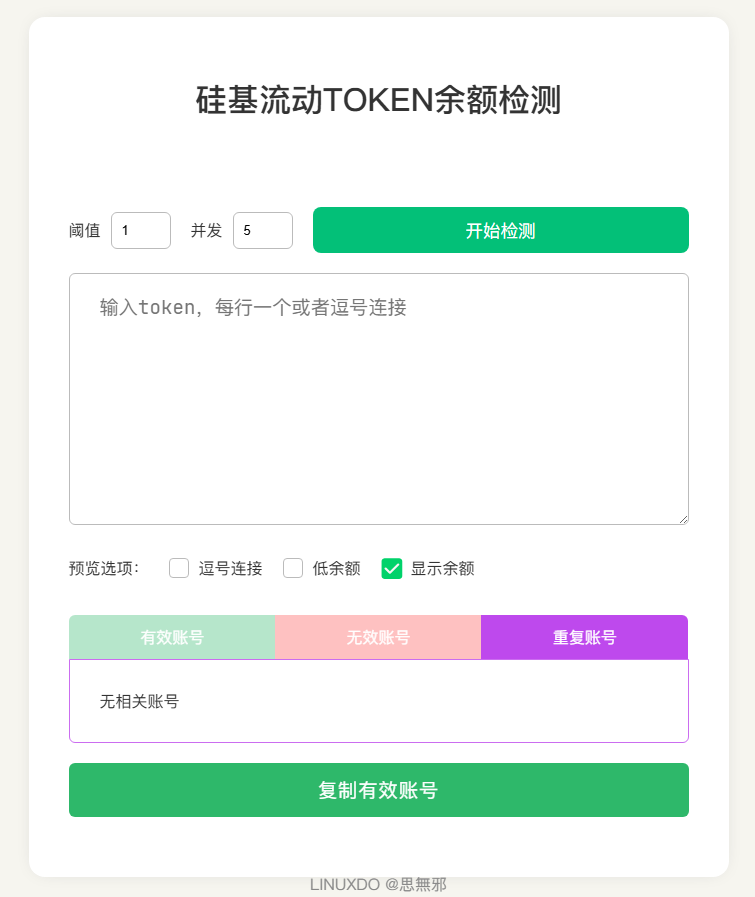
Task: Click the textarea resize handle corner
Action: tap(684, 519)
